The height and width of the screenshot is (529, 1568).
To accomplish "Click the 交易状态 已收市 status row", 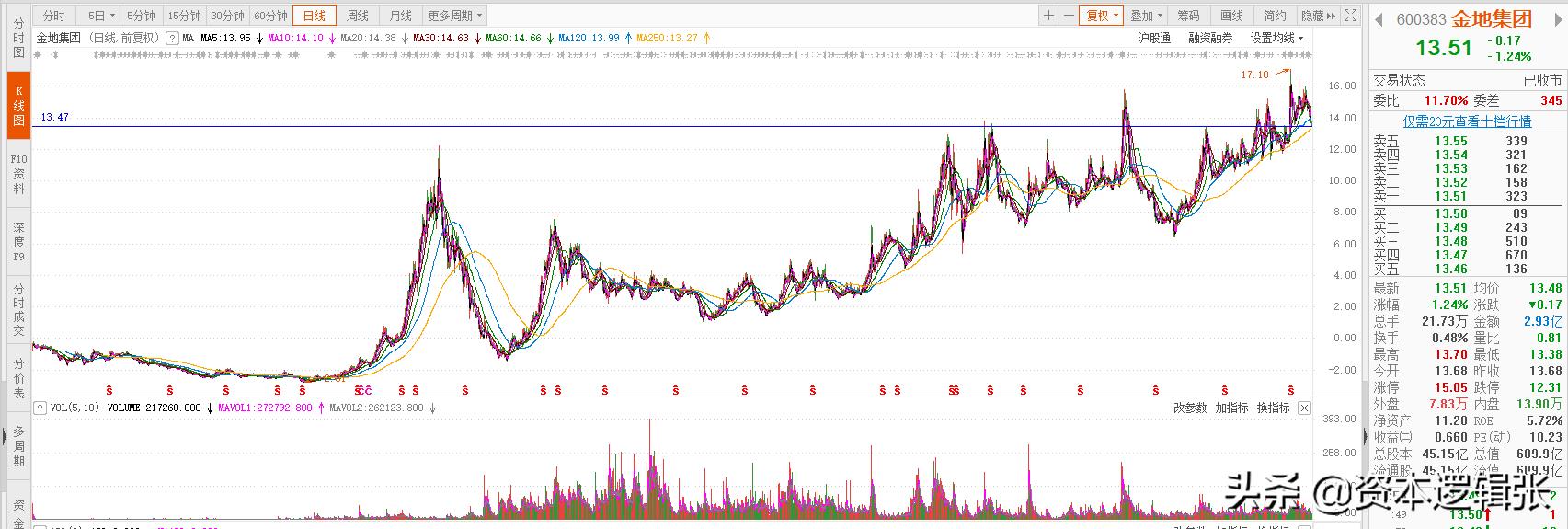I will 1468,80.
